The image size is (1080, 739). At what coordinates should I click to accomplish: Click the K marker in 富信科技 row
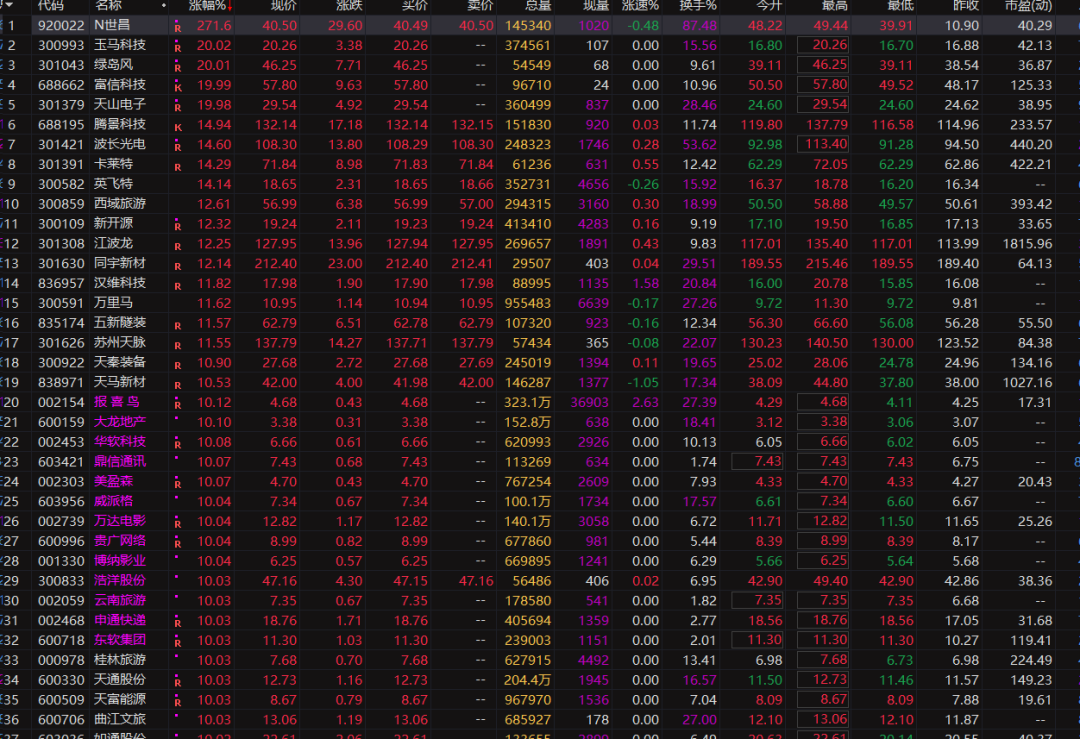coord(178,86)
